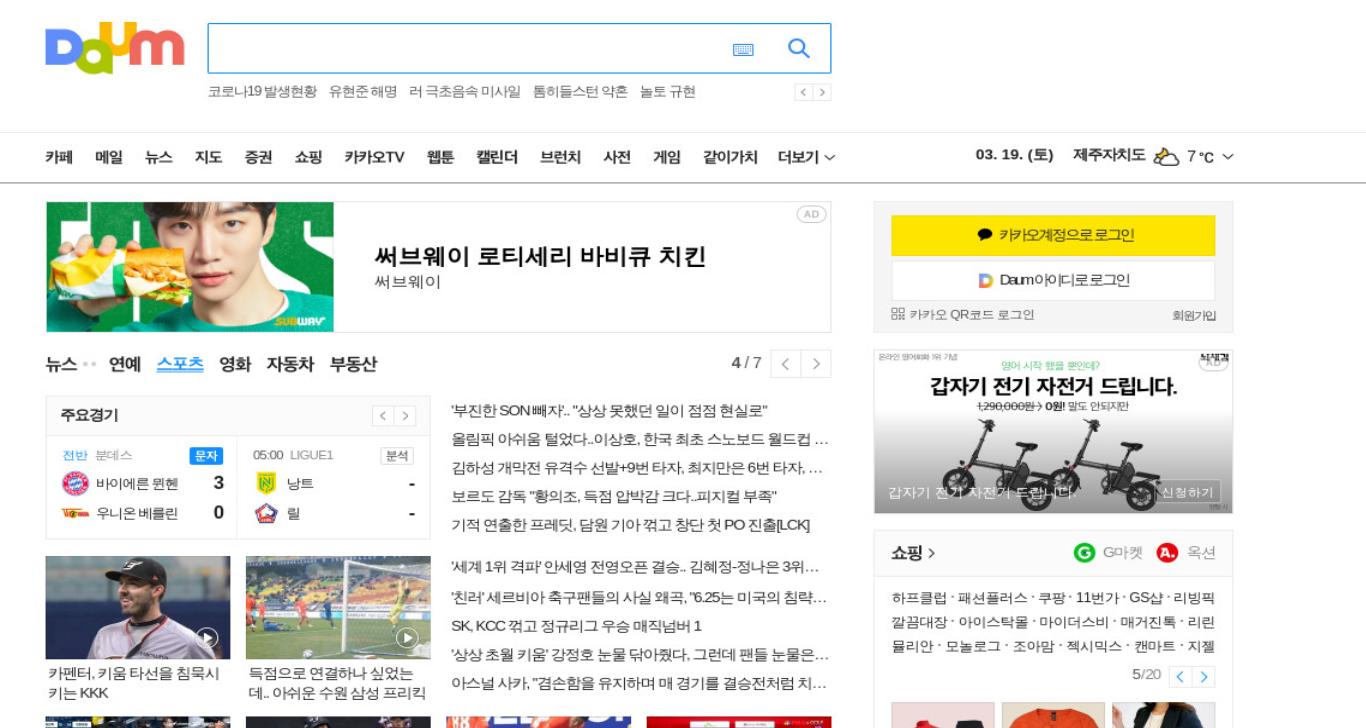Go to previous shopping page (5/20)
Image resolution: width=1366 pixels, height=728 pixels.
point(1181,677)
